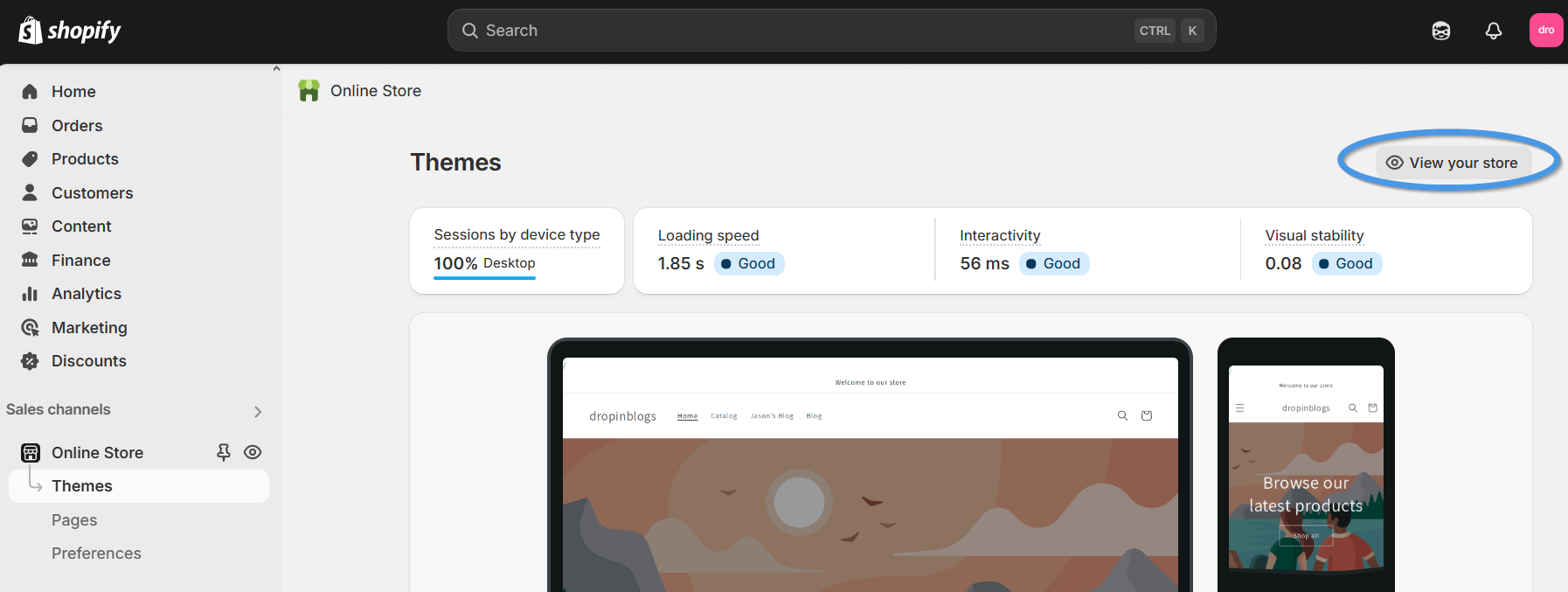The image size is (1568, 592).
Task: Click the mobile theme preview image
Action: [x=1306, y=470]
